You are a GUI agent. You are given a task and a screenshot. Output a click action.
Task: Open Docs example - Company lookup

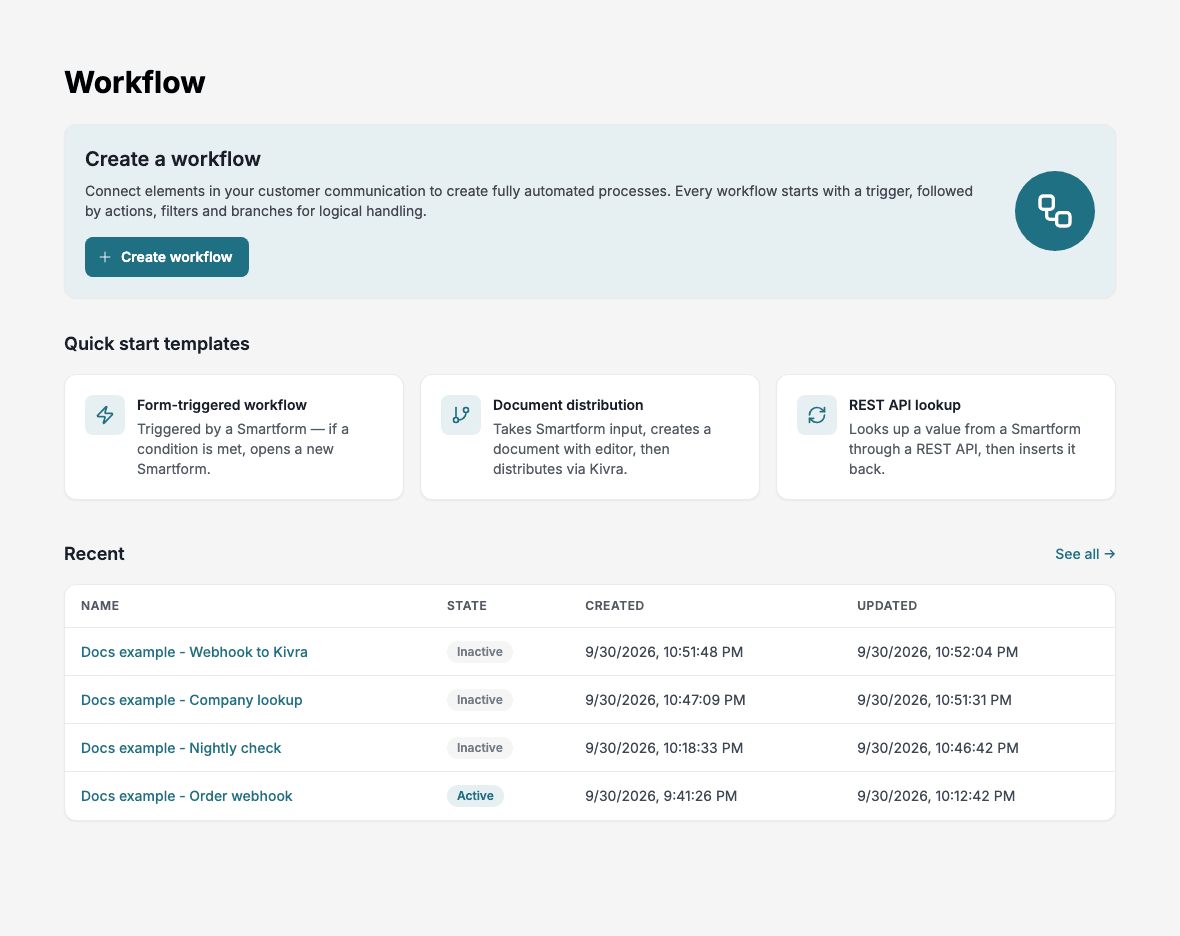point(192,700)
